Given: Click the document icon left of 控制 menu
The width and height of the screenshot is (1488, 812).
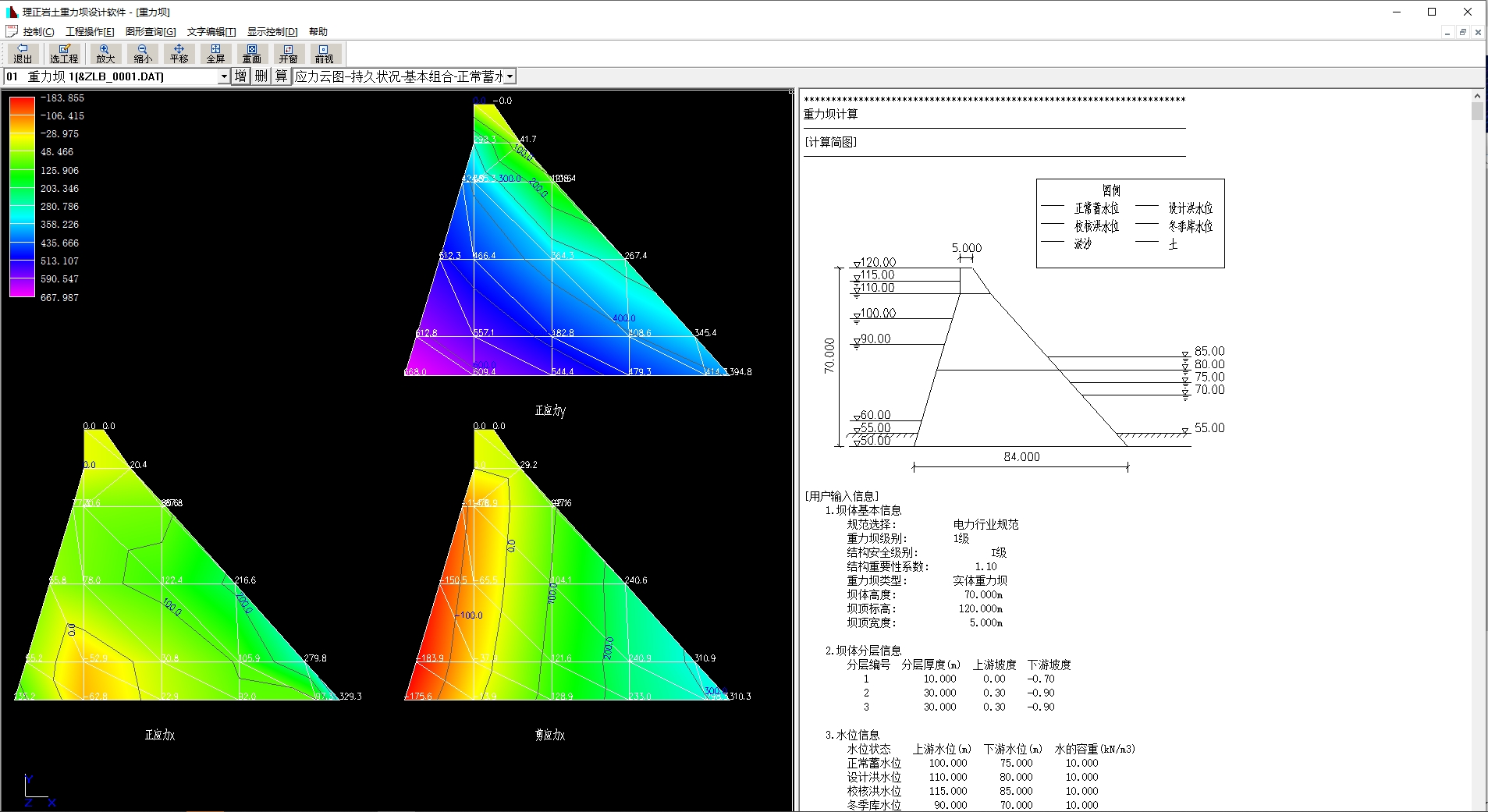Looking at the screenshot, I should click(x=11, y=32).
